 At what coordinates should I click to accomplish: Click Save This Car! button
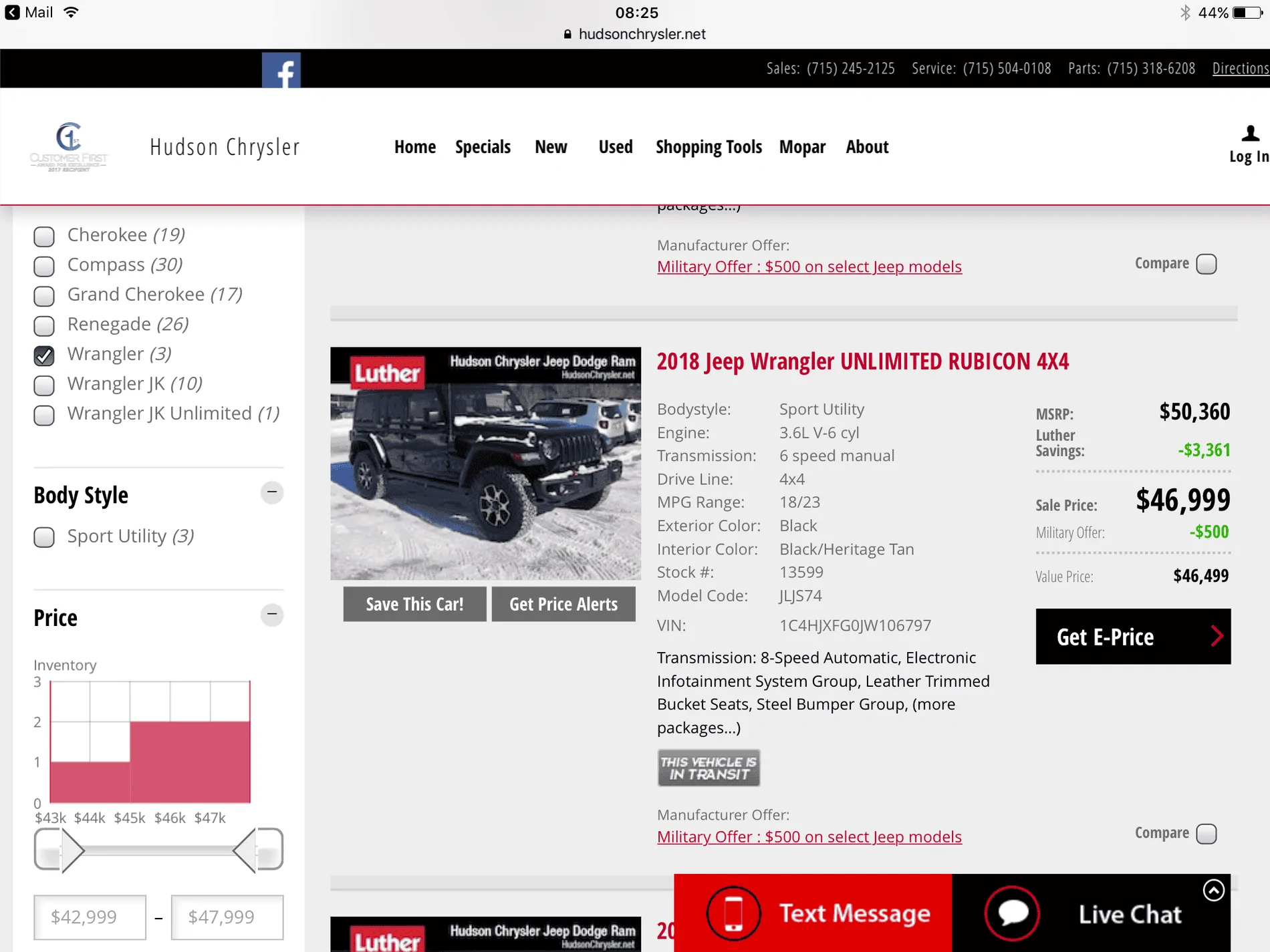(x=414, y=604)
